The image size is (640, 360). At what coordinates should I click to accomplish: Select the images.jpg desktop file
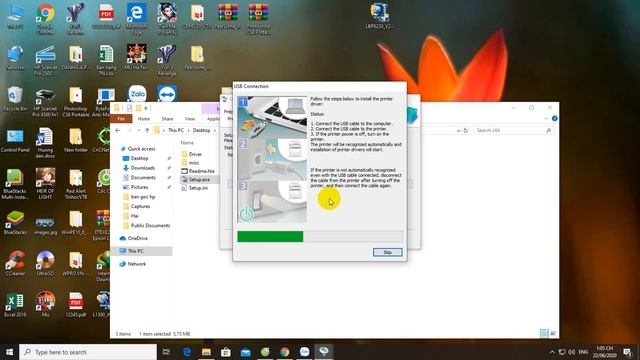coord(45,225)
